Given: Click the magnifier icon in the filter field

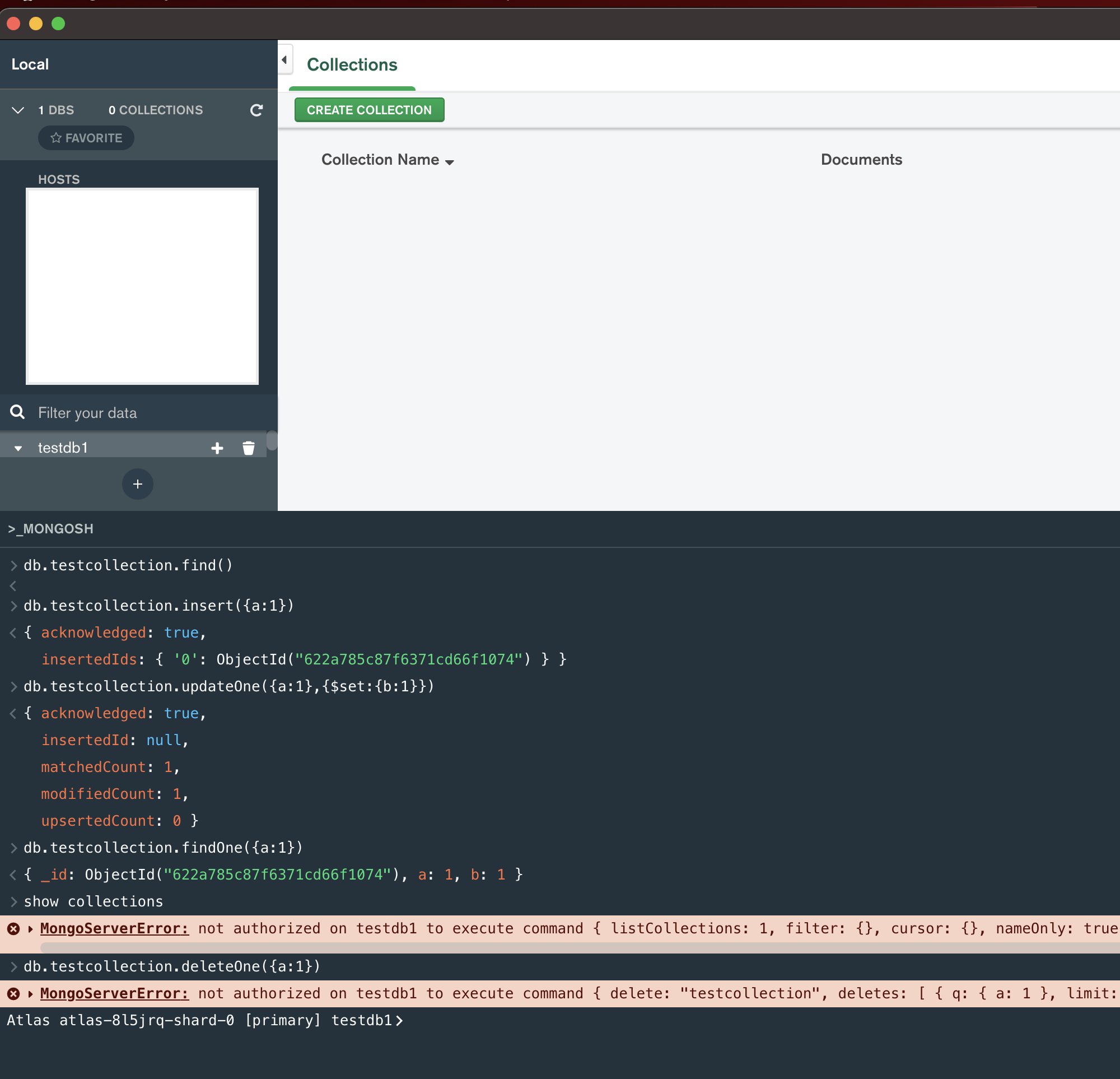Looking at the screenshot, I should tap(17, 412).
